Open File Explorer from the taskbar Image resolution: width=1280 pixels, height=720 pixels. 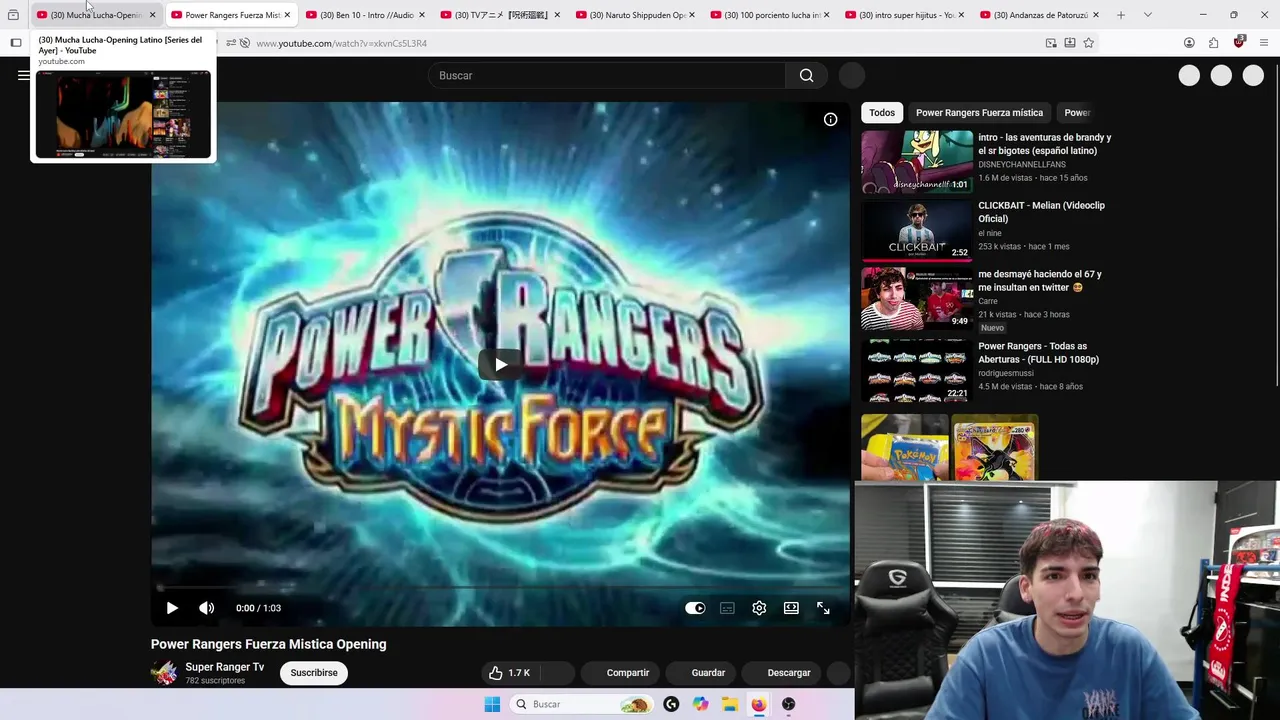point(730,704)
